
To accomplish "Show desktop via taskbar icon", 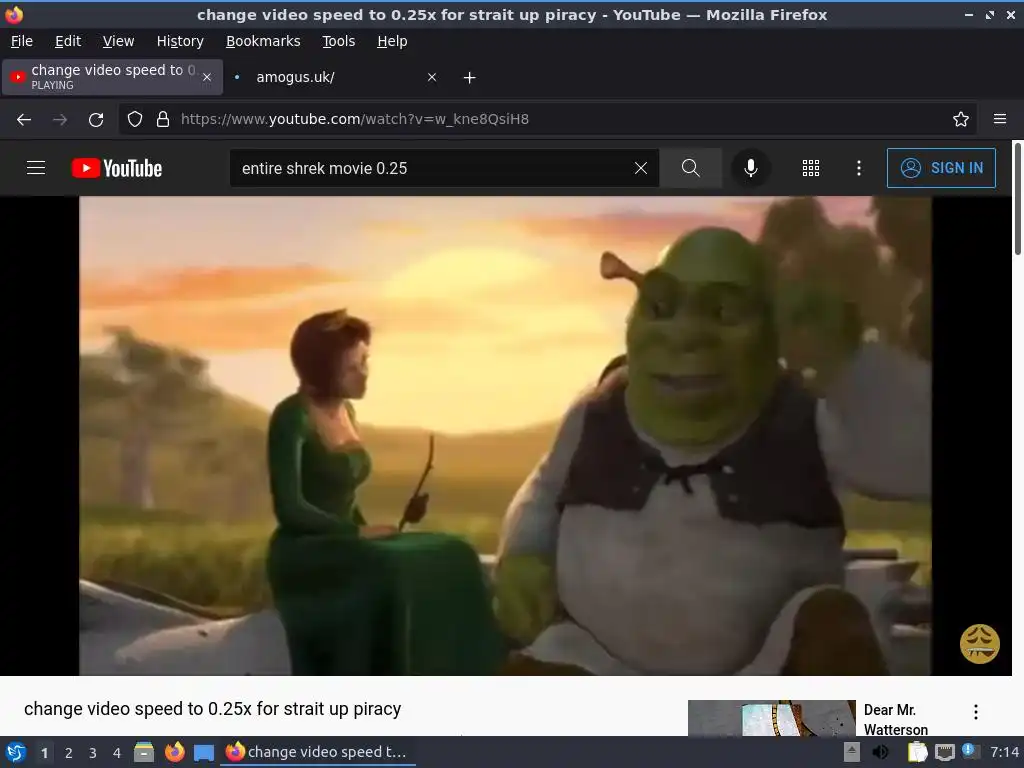I will click(204, 752).
